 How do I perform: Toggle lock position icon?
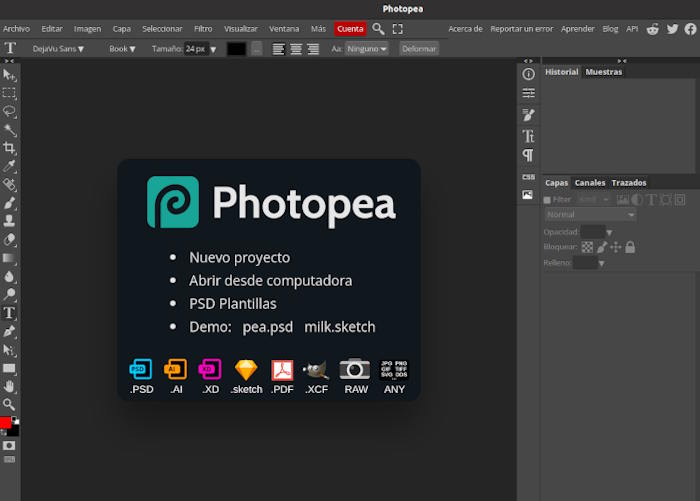tap(616, 247)
